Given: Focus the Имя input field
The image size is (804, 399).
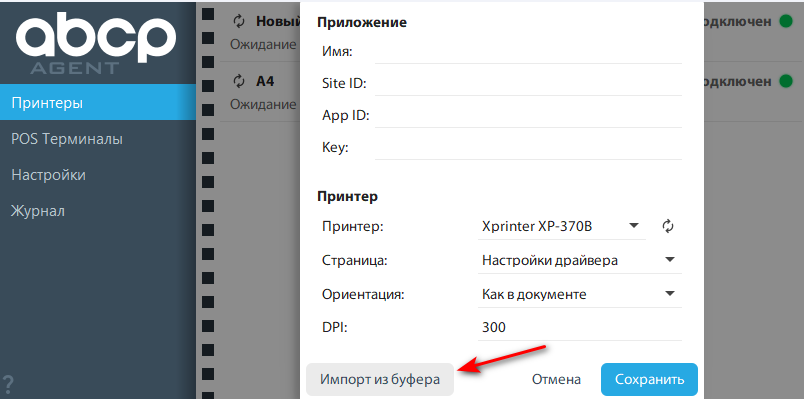Looking at the screenshot, I should [528, 52].
